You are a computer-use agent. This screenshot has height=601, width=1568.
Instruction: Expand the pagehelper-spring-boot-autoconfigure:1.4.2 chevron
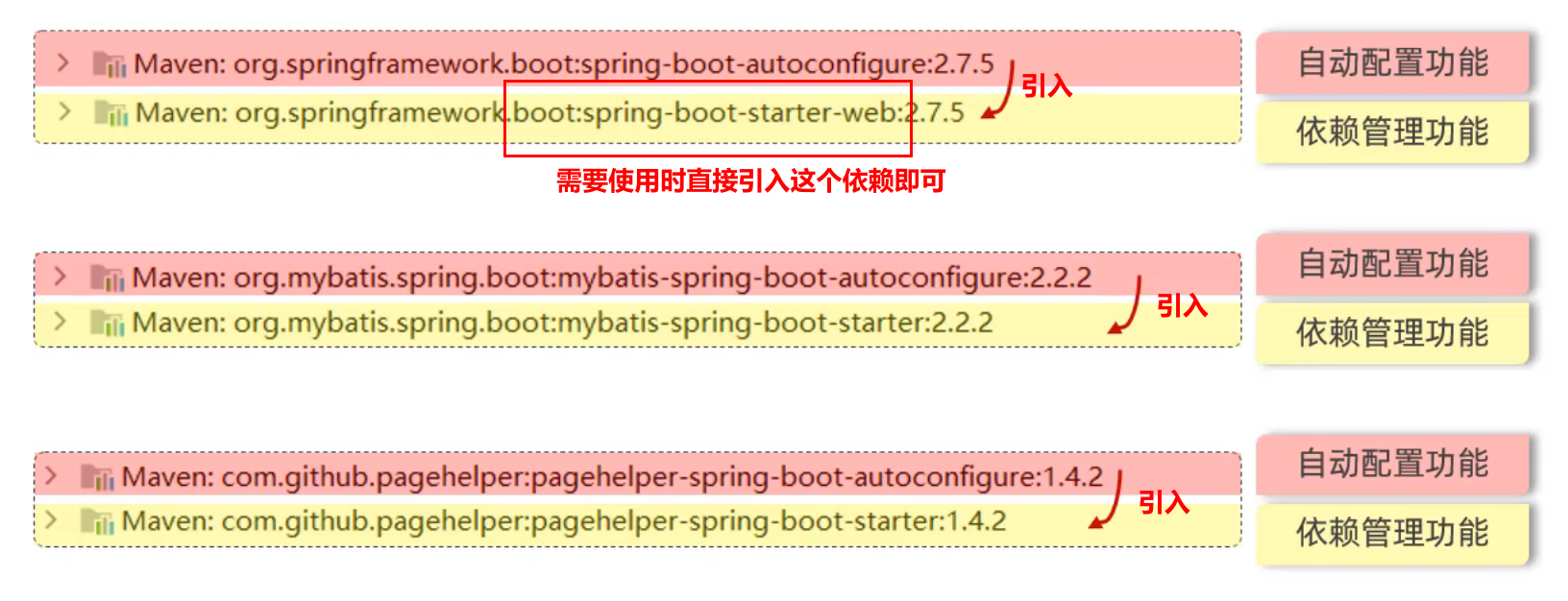pyautogui.click(x=51, y=476)
